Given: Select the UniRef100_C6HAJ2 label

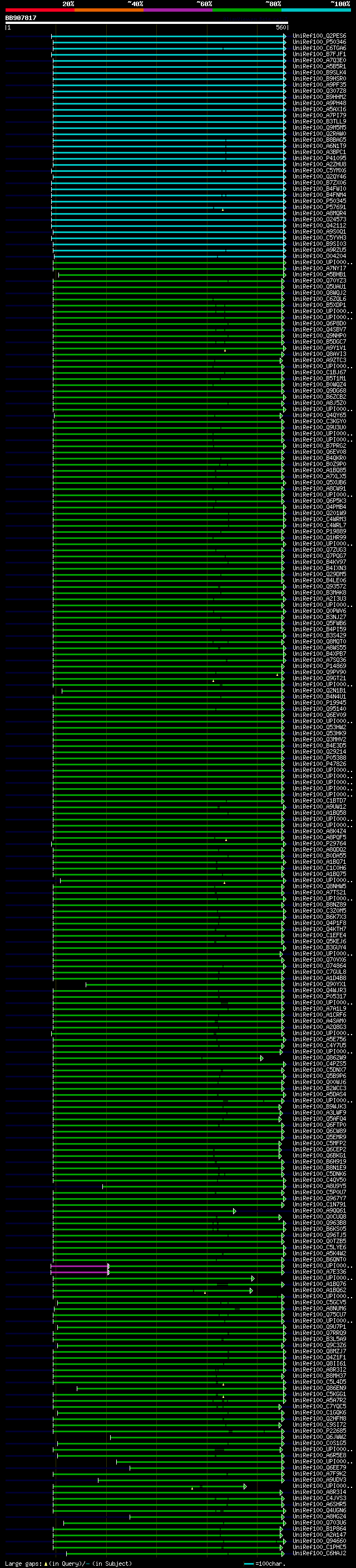Looking at the screenshot, I should 319,1553.
